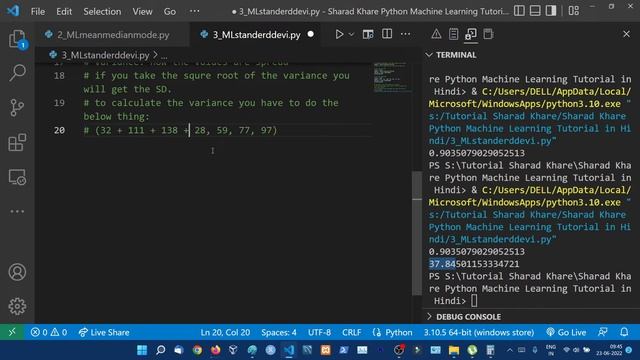Select the 3_MLstanderddevi.py tab
The image size is (640, 360).
[x=256, y=35]
